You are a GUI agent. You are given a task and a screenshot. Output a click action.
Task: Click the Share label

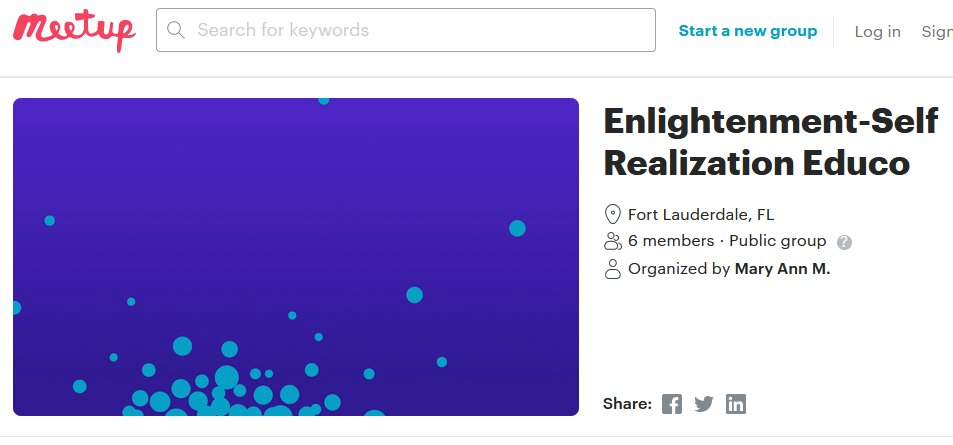[627, 404]
